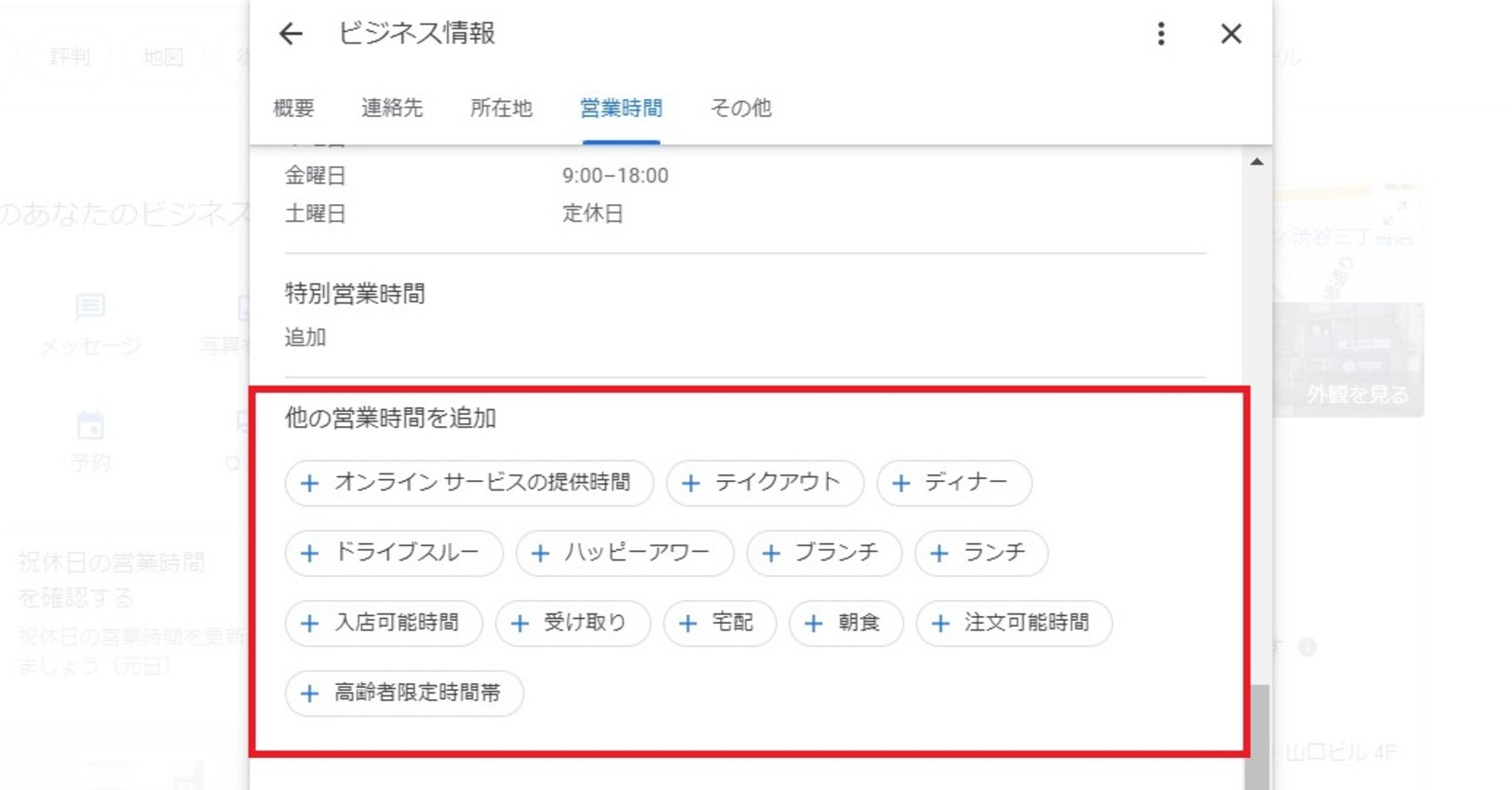The image size is (1512, 790).
Task: Add 宅配 hours chip
Action: click(x=720, y=623)
